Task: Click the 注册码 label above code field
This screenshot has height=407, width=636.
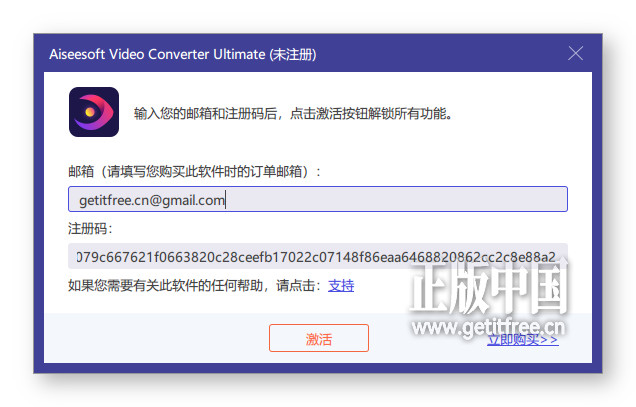Action: pyautogui.click(x=90, y=228)
